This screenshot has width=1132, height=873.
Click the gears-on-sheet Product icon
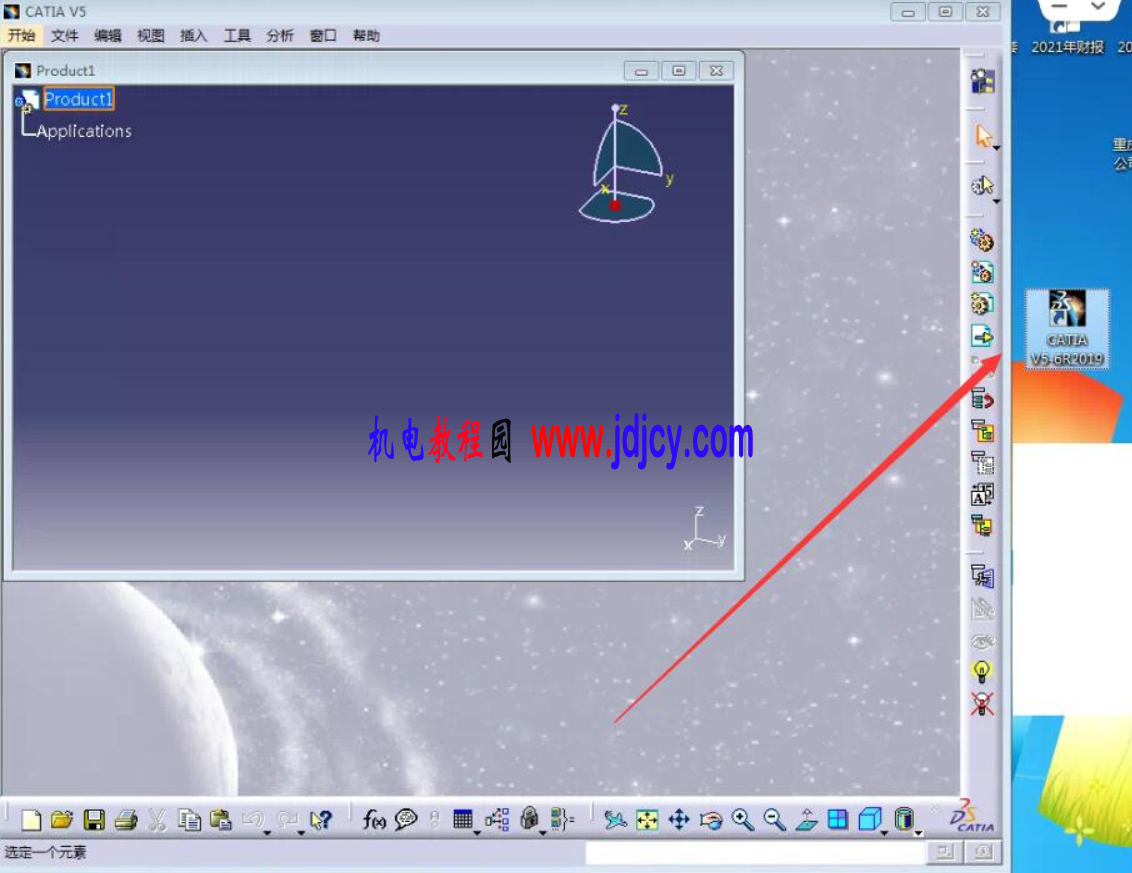pyautogui.click(x=982, y=272)
